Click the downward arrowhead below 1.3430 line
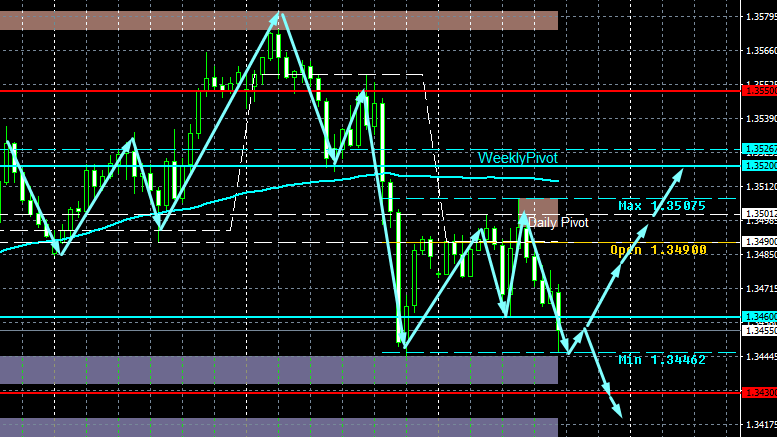The width and height of the screenshot is (777, 437). tap(616, 411)
